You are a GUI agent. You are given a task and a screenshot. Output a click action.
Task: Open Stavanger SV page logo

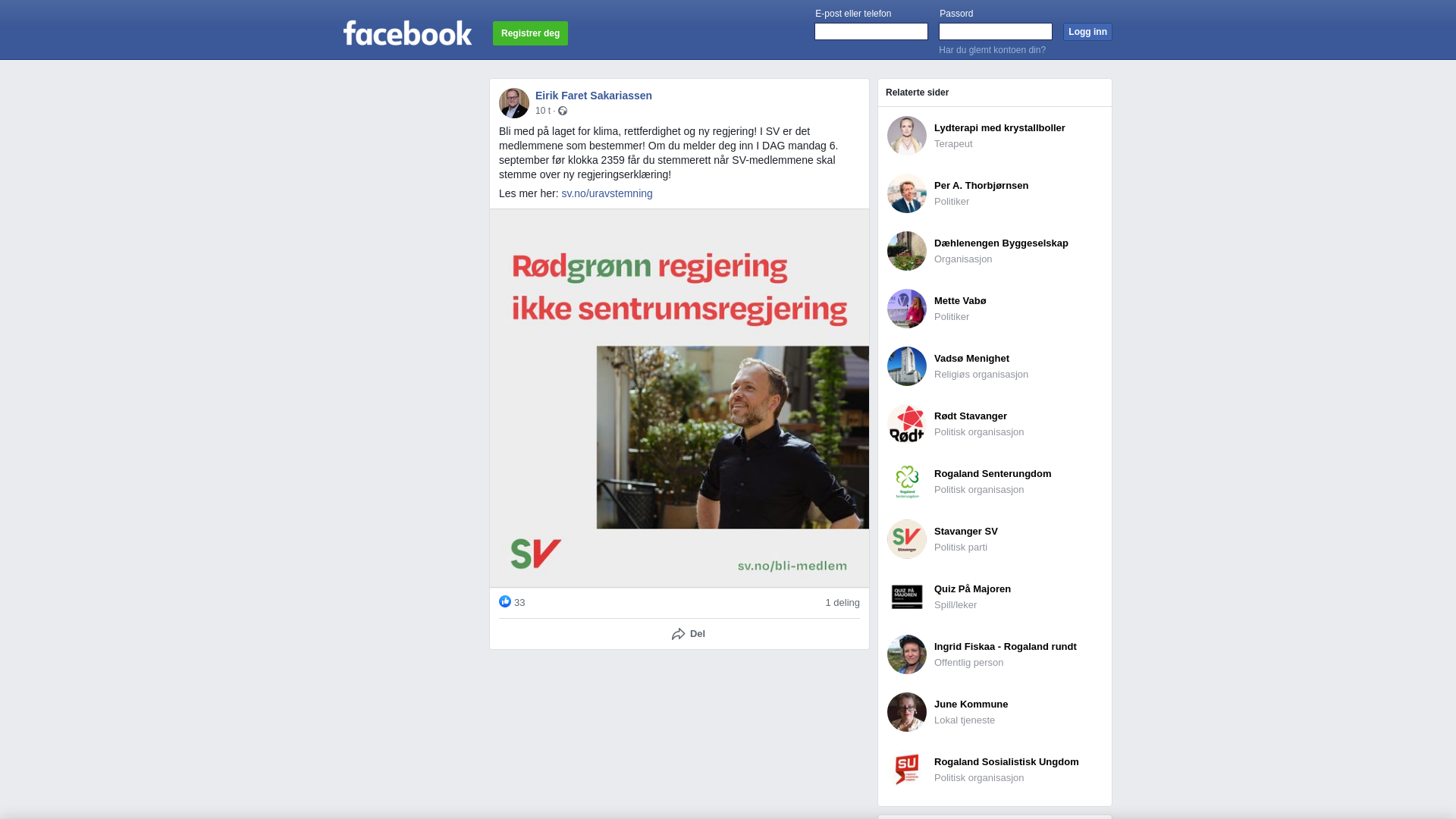907,539
